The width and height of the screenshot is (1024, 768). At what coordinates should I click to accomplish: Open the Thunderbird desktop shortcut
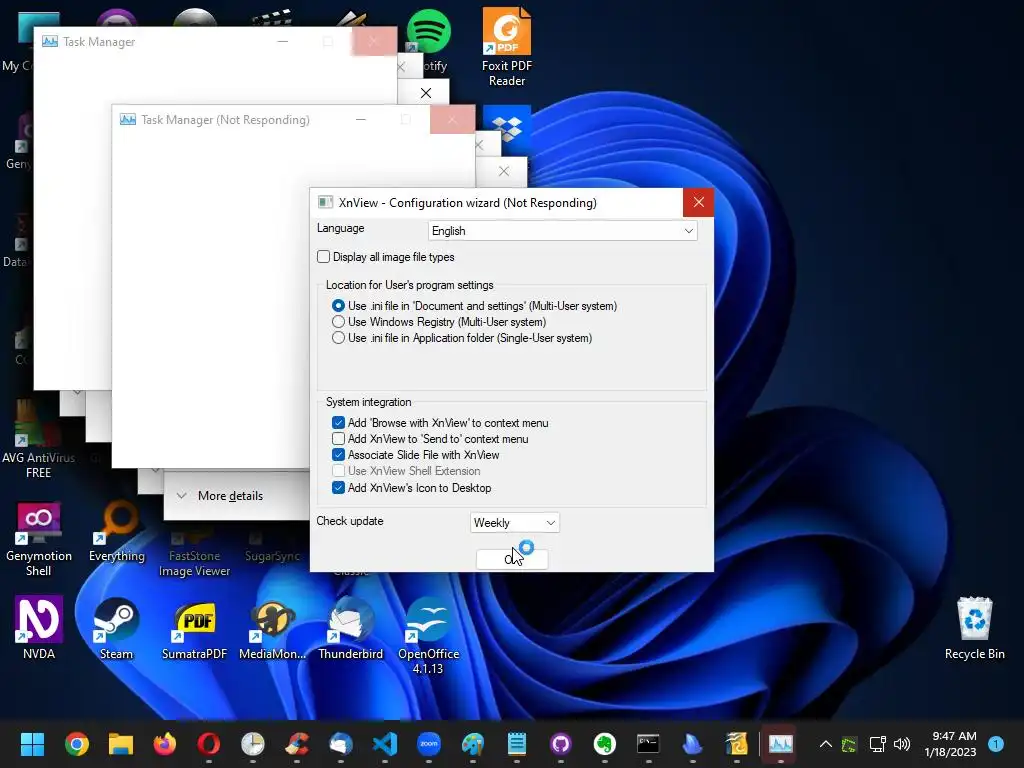[x=351, y=629]
